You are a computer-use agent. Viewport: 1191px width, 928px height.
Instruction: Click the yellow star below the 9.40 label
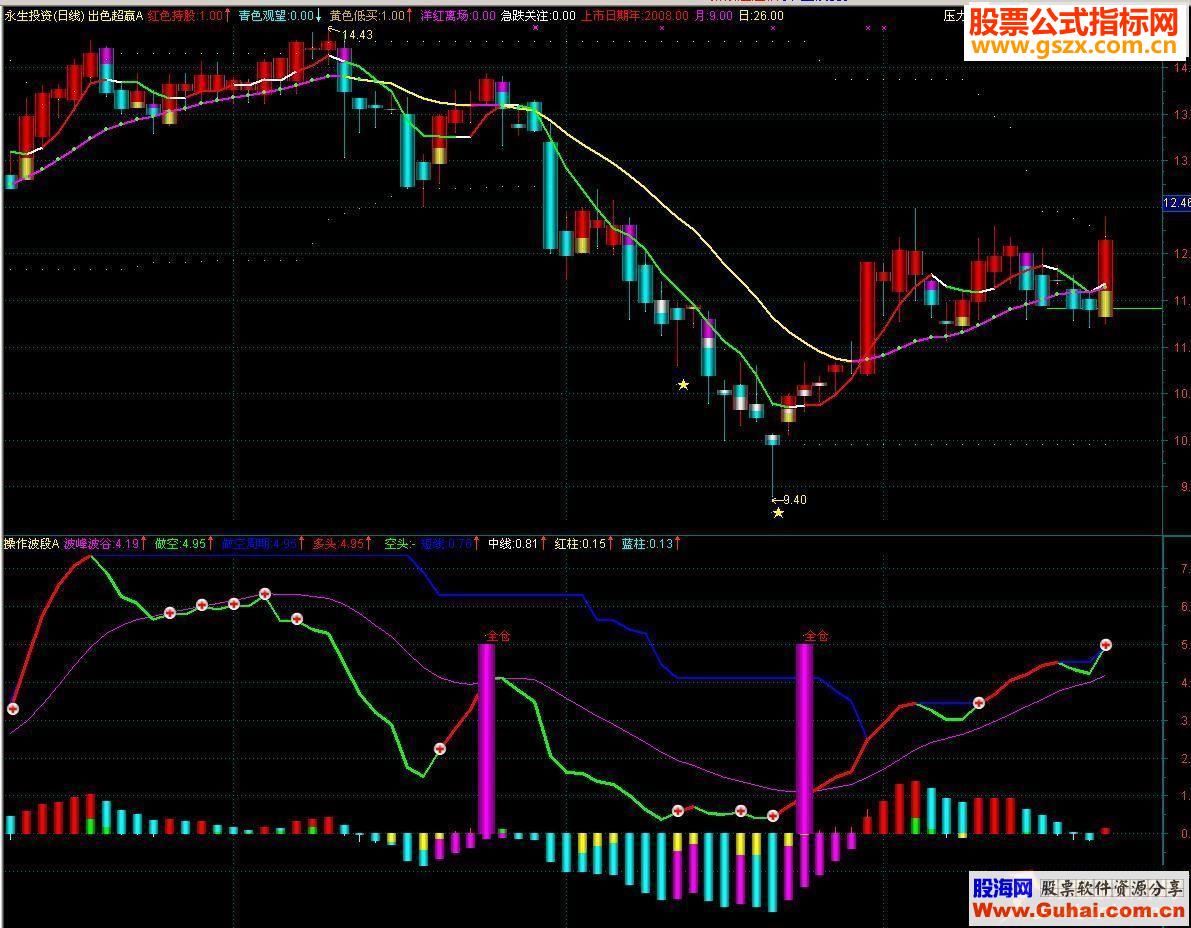tap(778, 513)
